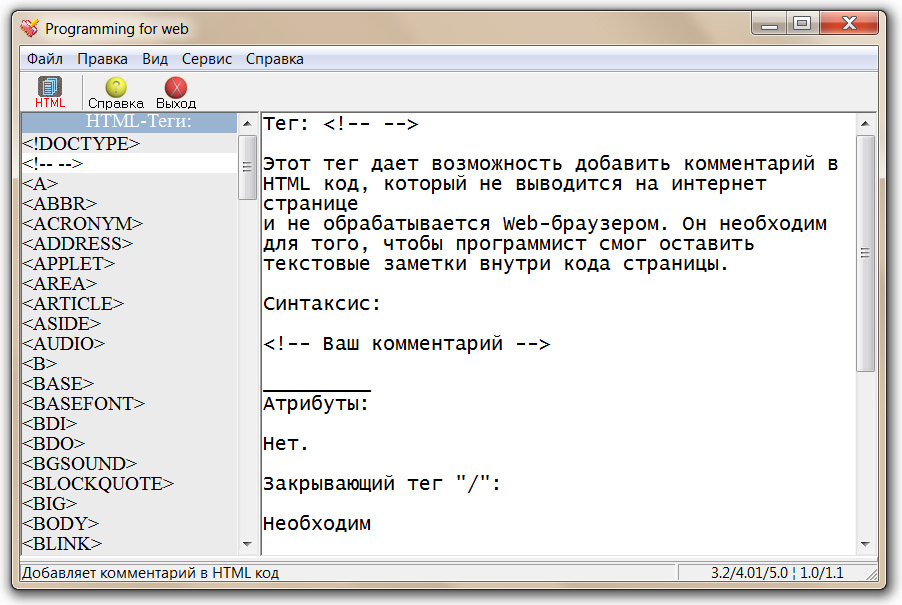Viewport: 902px width, 605px height.
Task: Minimize the Programming for web window
Action: [769, 24]
